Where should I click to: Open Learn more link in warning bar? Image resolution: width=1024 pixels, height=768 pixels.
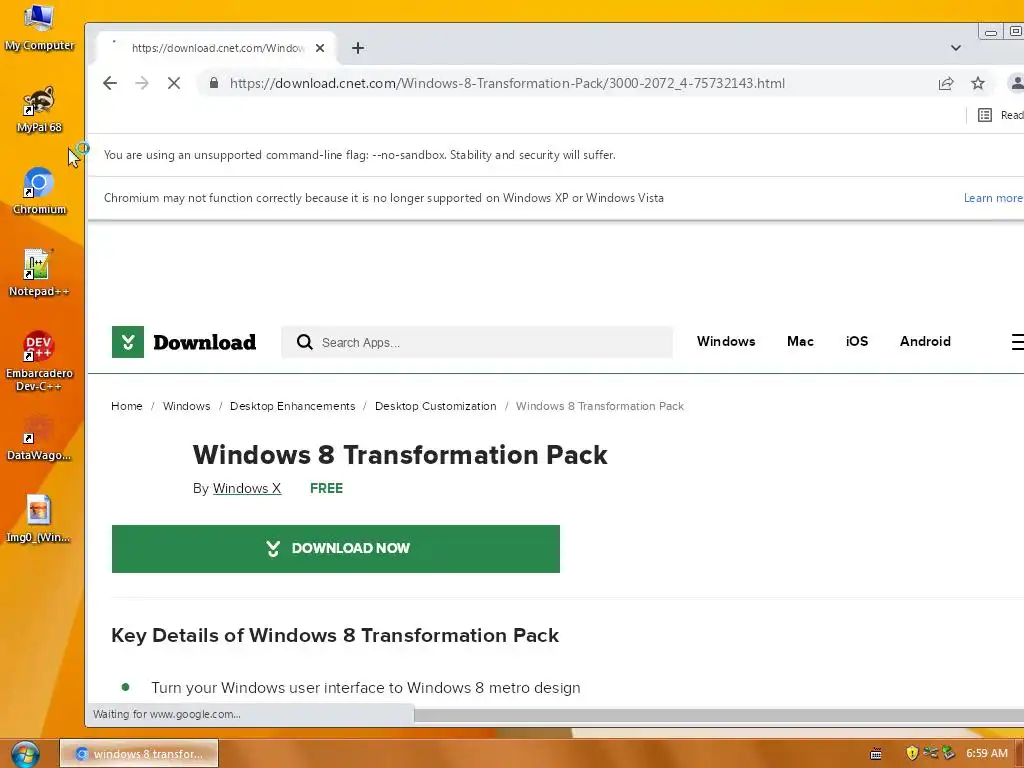coord(993,198)
